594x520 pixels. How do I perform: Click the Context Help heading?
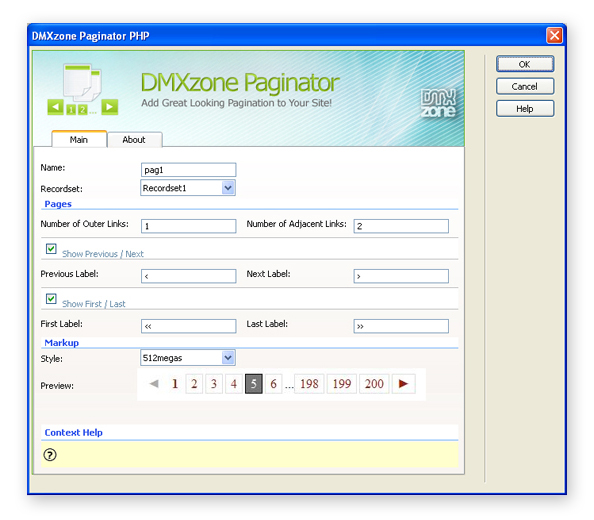73,433
